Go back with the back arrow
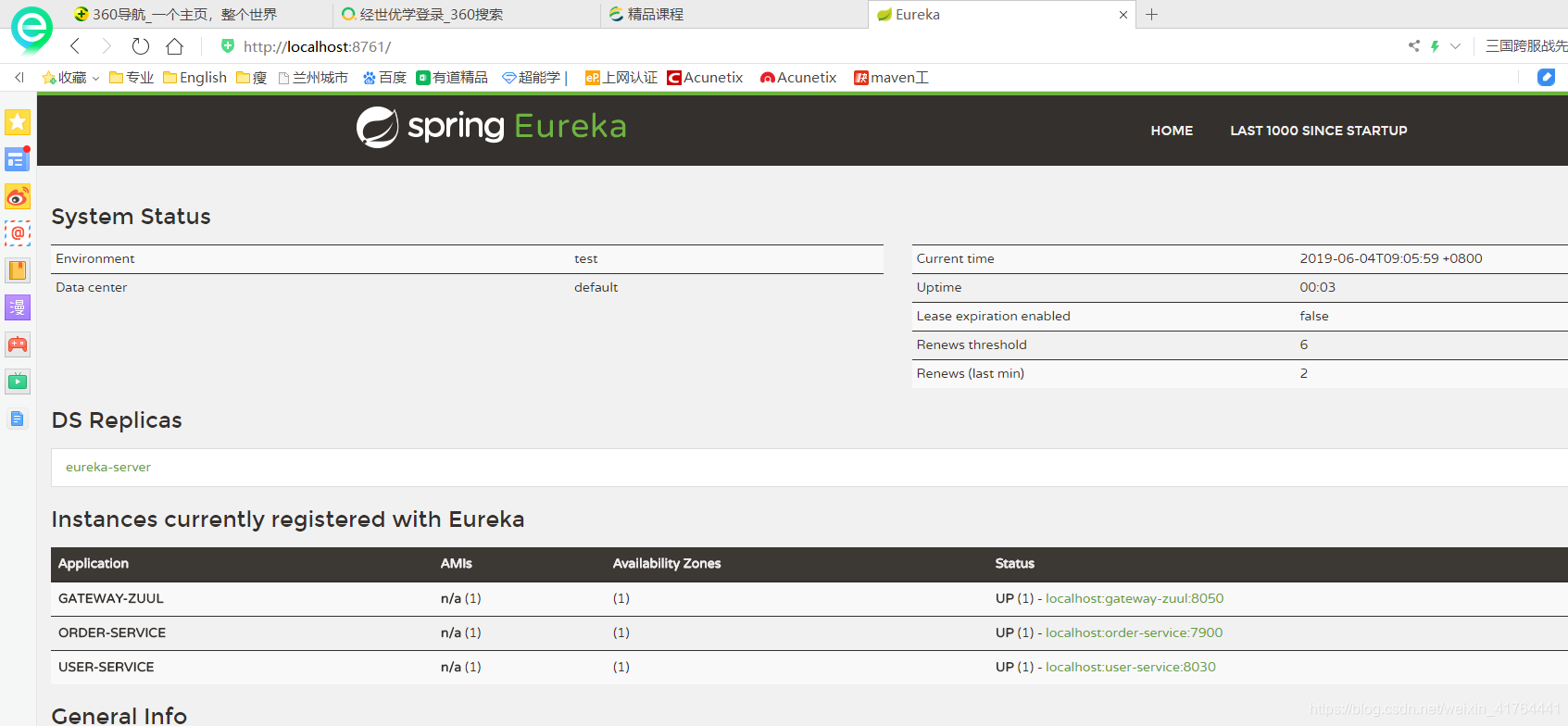1568x726 pixels. (75, 46)
